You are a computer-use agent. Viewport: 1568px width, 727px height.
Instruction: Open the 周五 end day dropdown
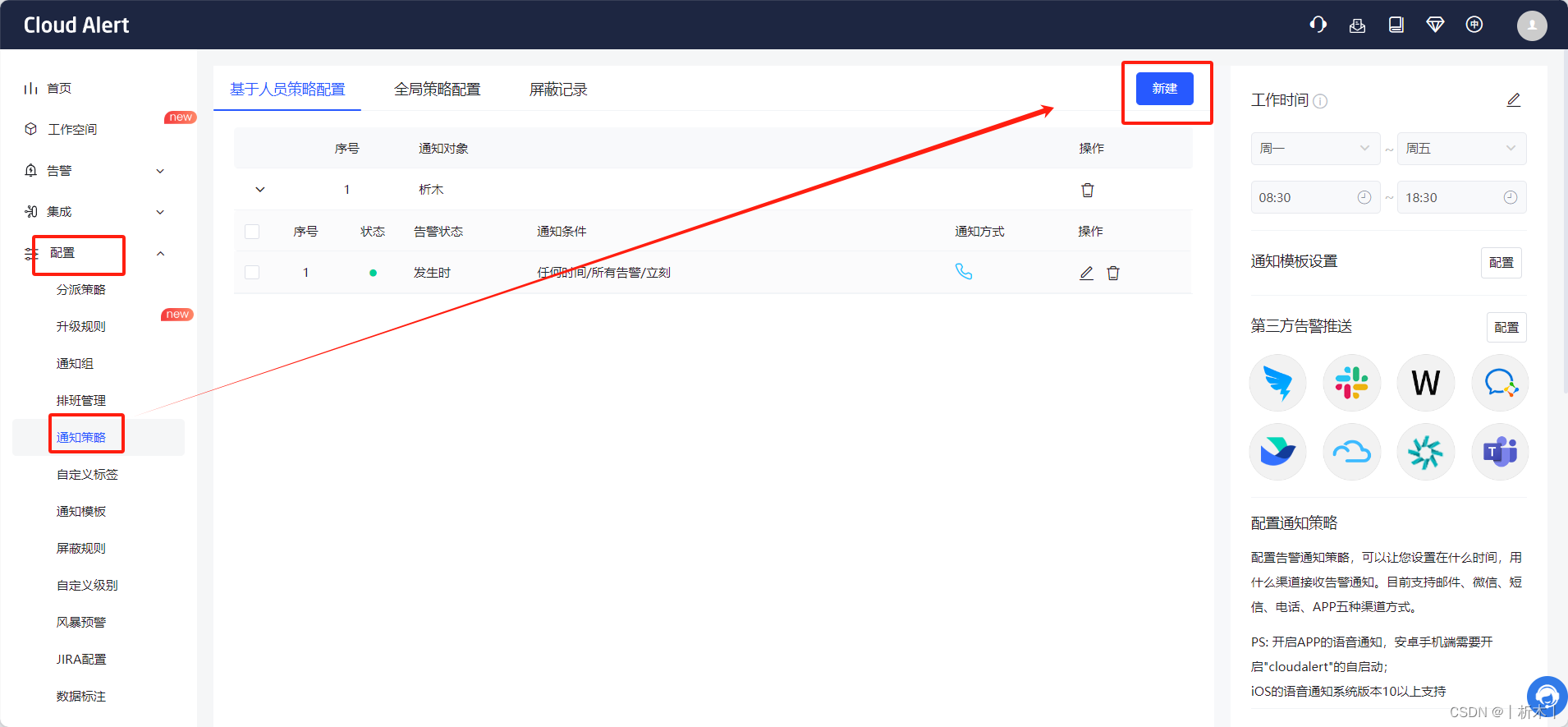point(1461,149)
